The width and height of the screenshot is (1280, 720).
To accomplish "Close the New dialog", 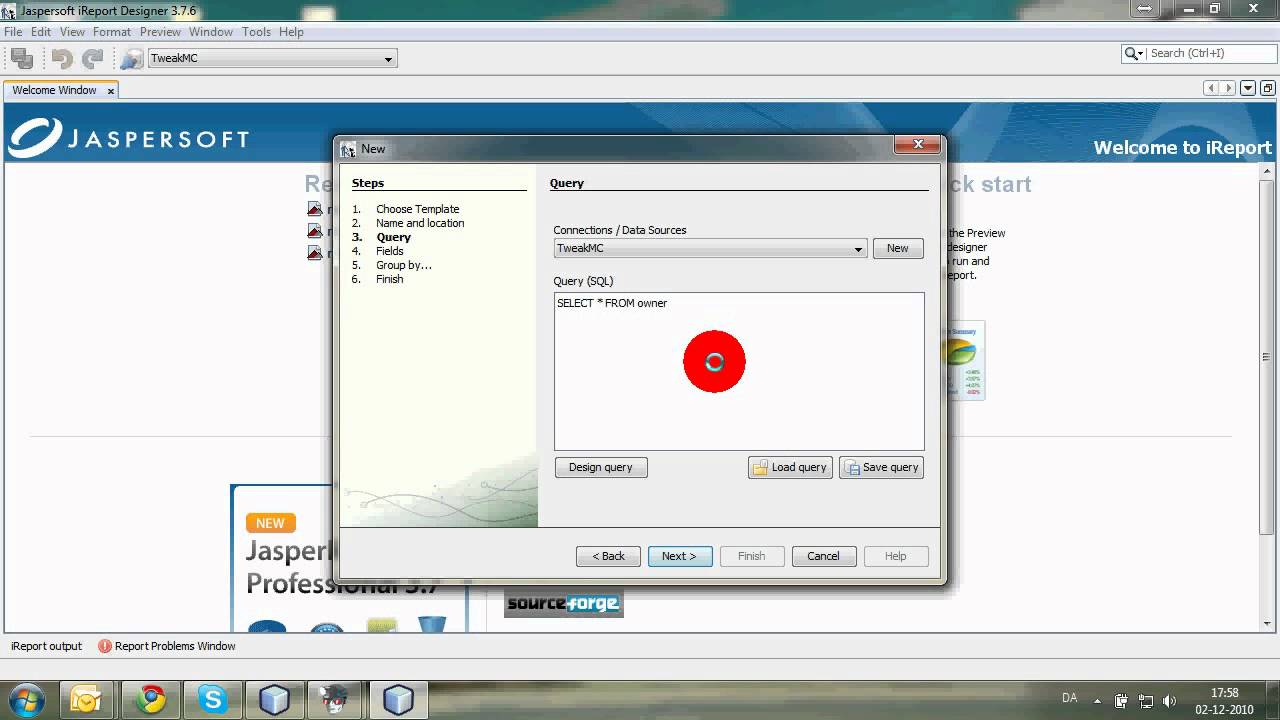I will tap(917, 145).
